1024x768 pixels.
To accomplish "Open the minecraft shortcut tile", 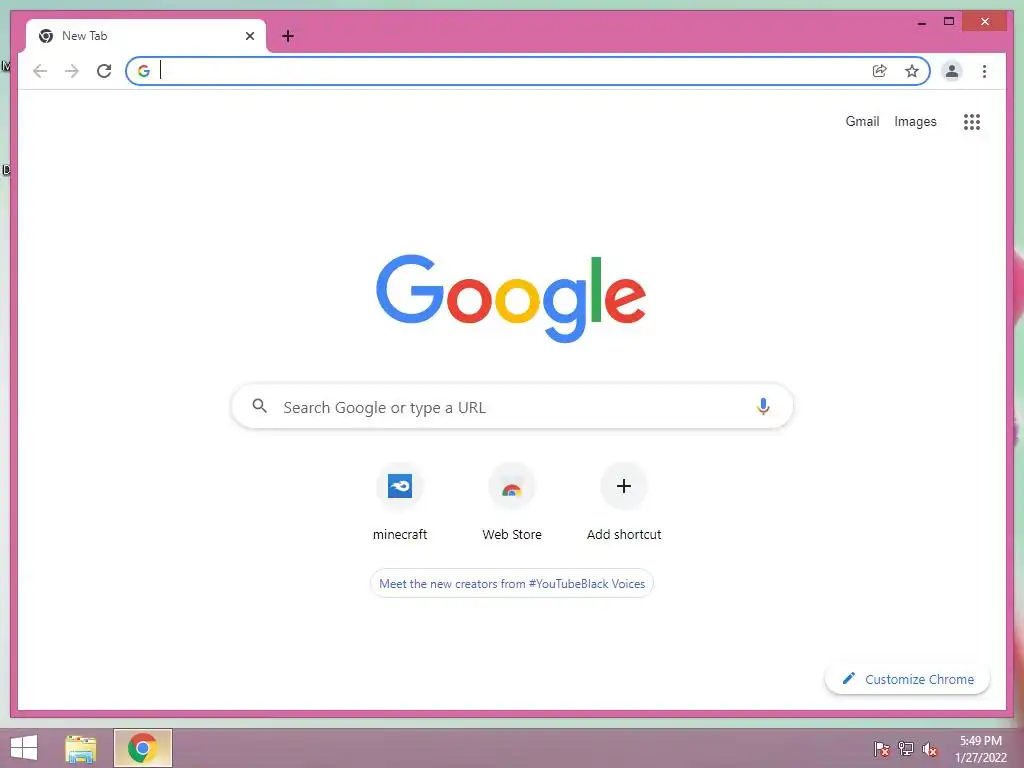I will (400, 502).
